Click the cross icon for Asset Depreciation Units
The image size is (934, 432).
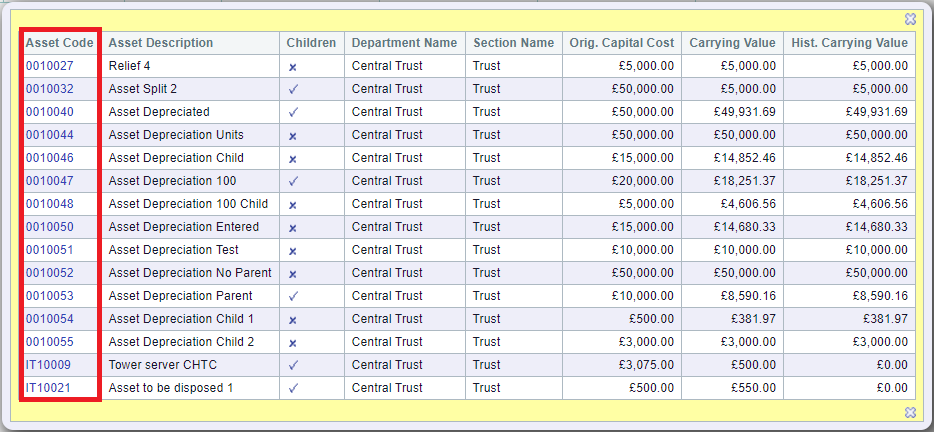coord(292,136)
